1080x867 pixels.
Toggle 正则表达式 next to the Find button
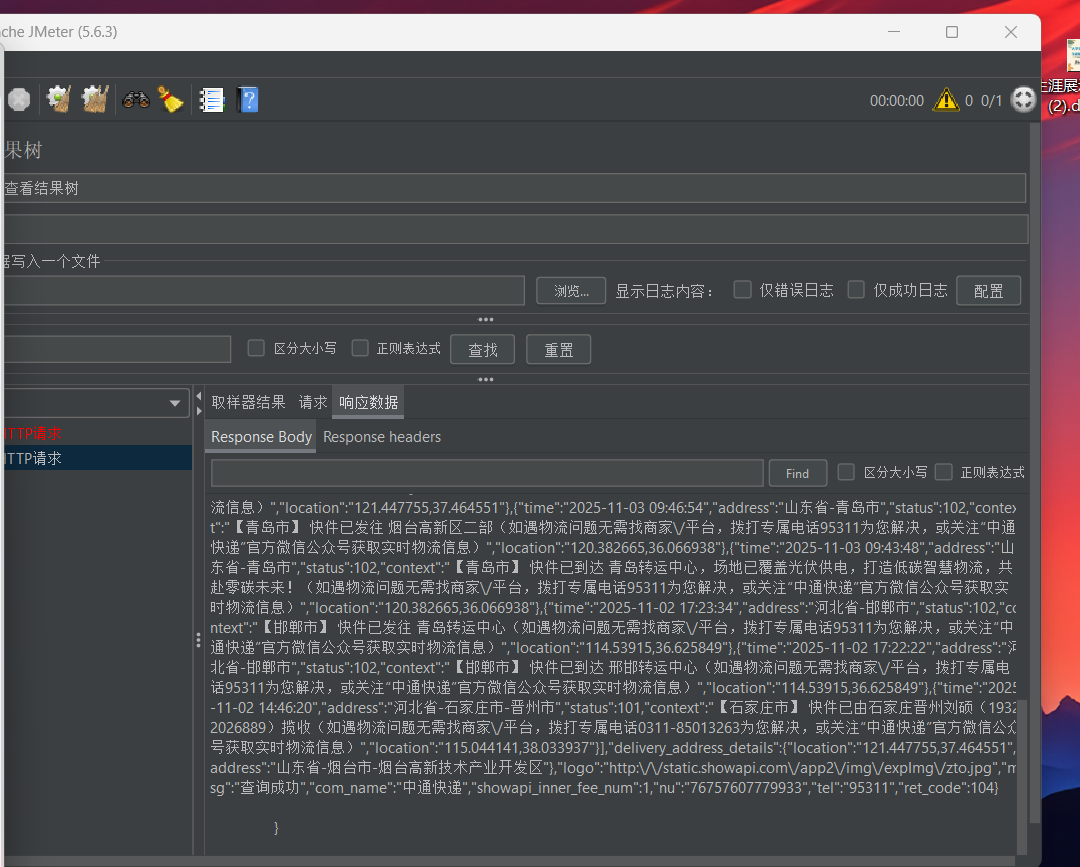[944, 472]
